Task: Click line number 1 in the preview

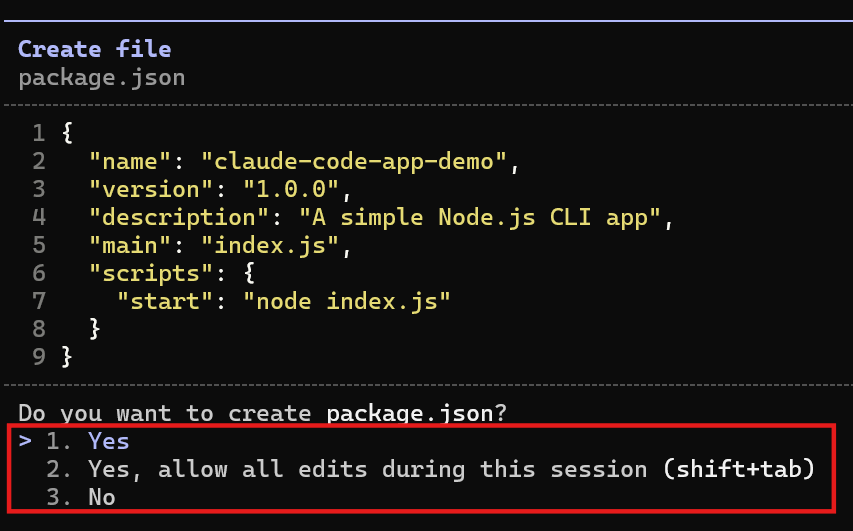Action: point(39,133)
